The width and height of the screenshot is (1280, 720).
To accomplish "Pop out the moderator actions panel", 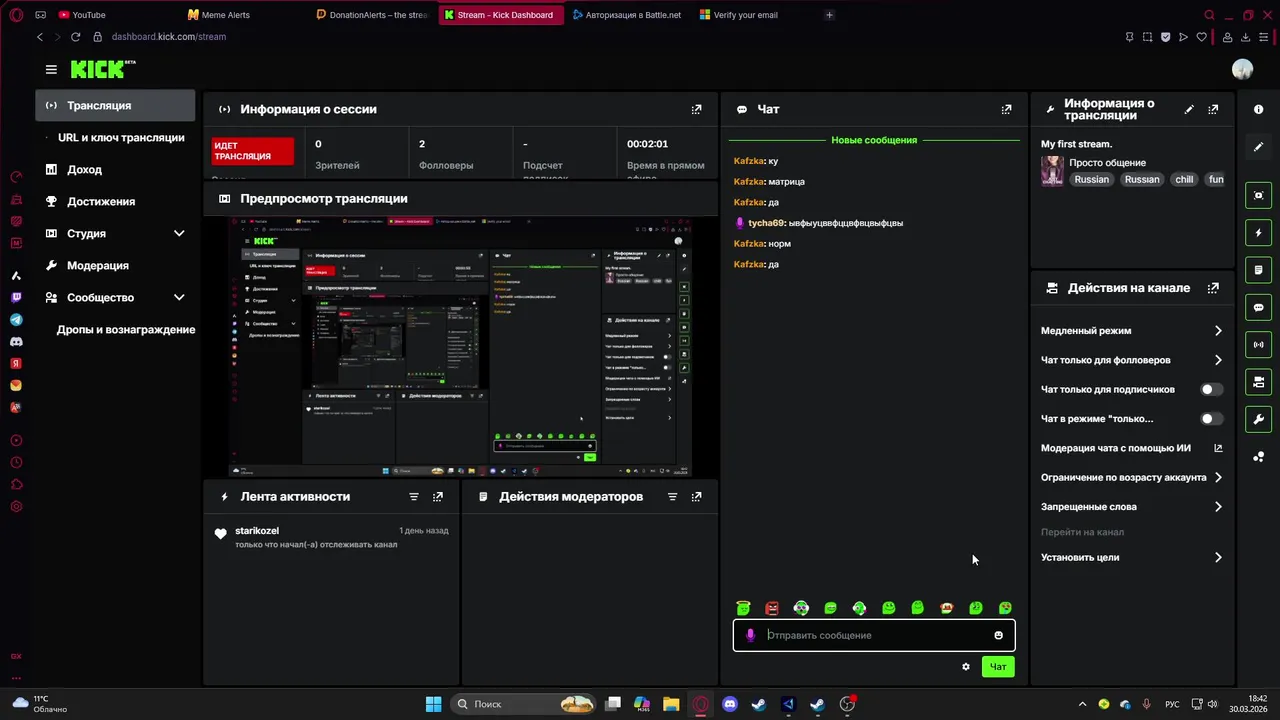I will click(697, 497).
